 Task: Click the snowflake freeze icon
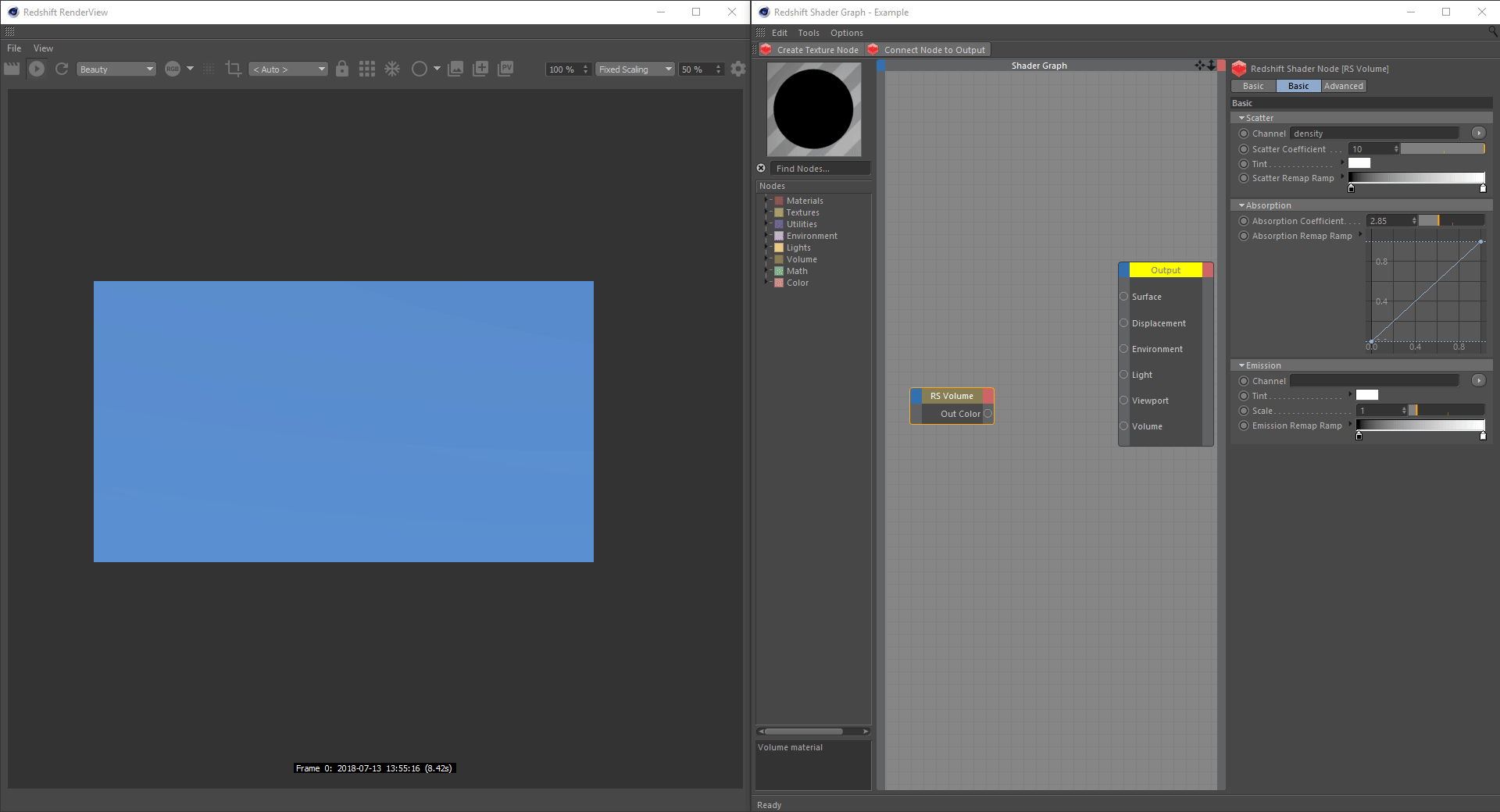tap(392, 69)
